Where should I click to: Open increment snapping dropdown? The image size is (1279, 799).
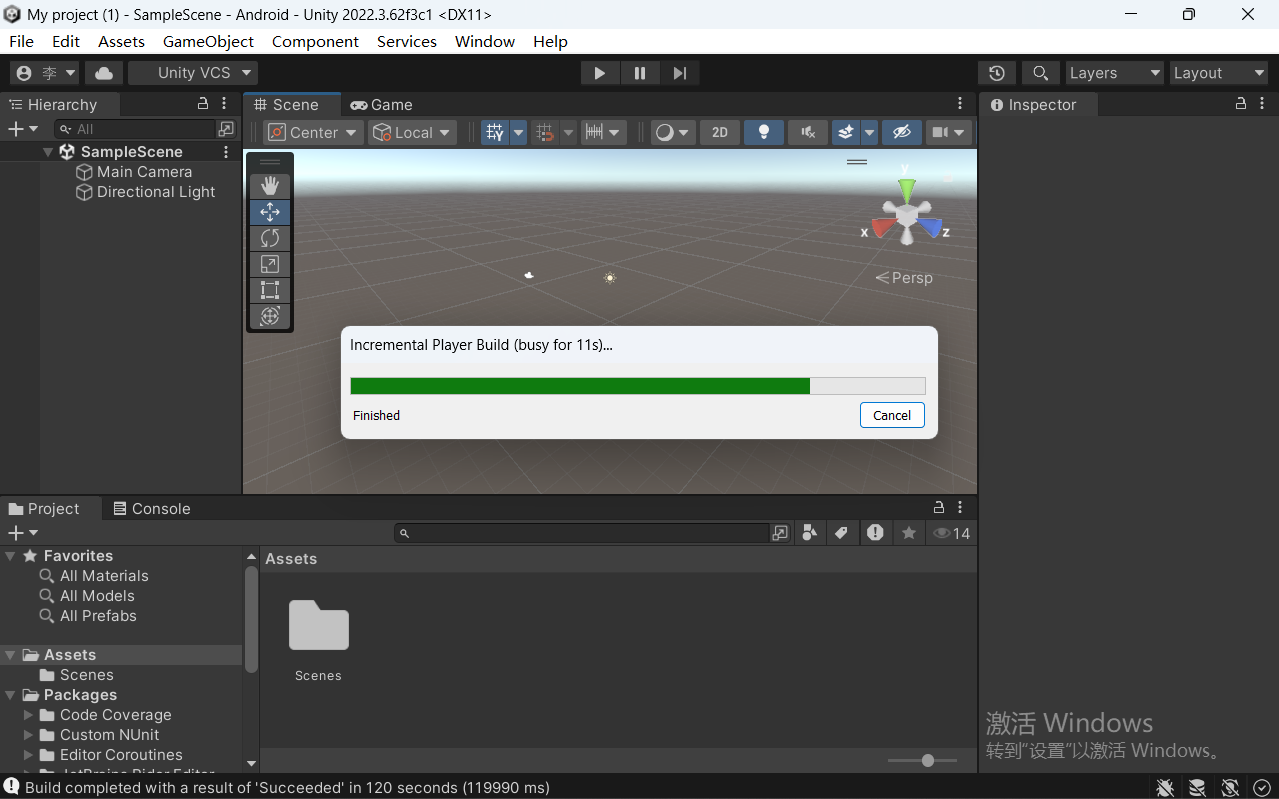click(604, 132)
